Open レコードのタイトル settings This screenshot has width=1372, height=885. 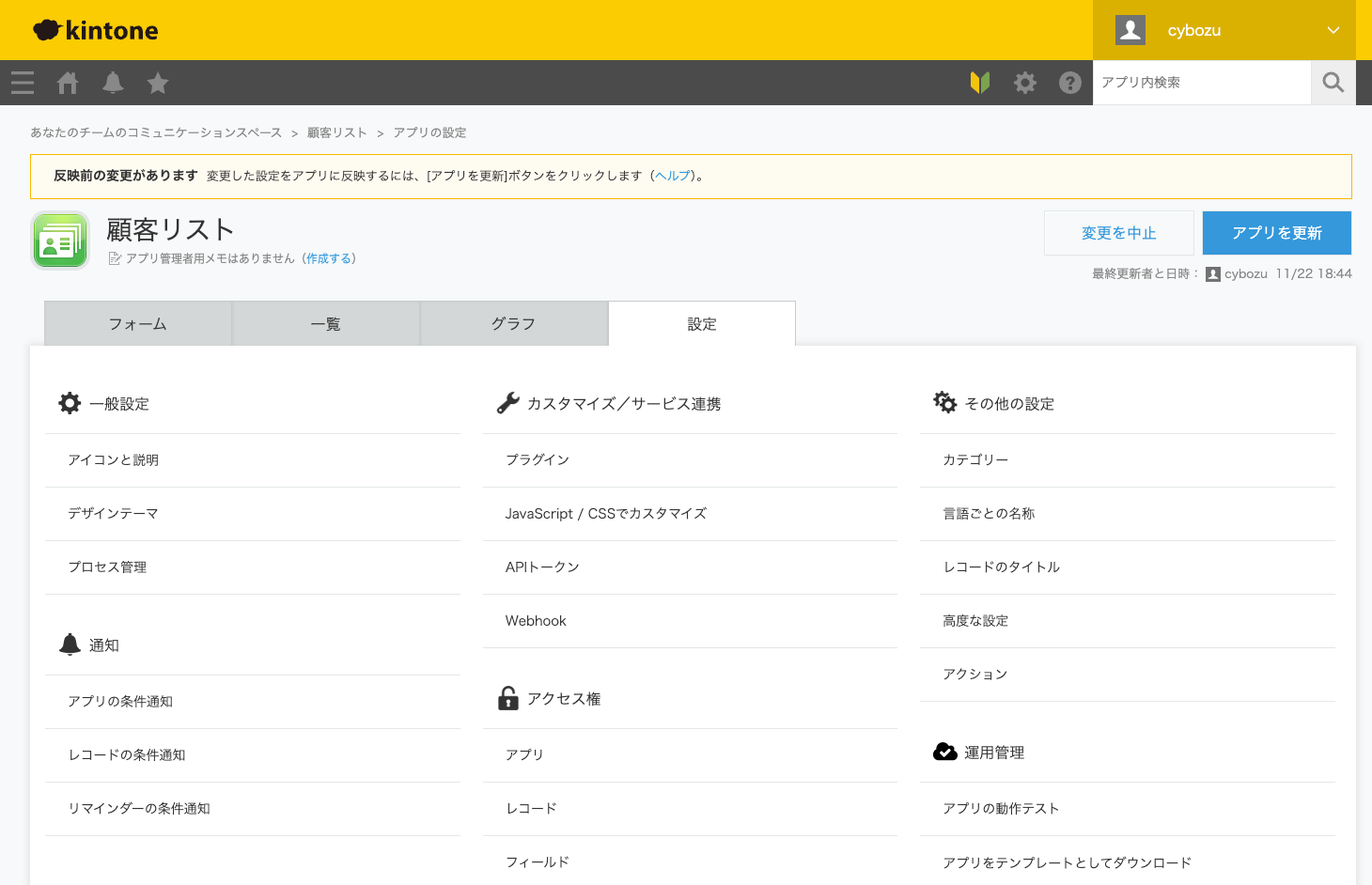pos(1128,567)
